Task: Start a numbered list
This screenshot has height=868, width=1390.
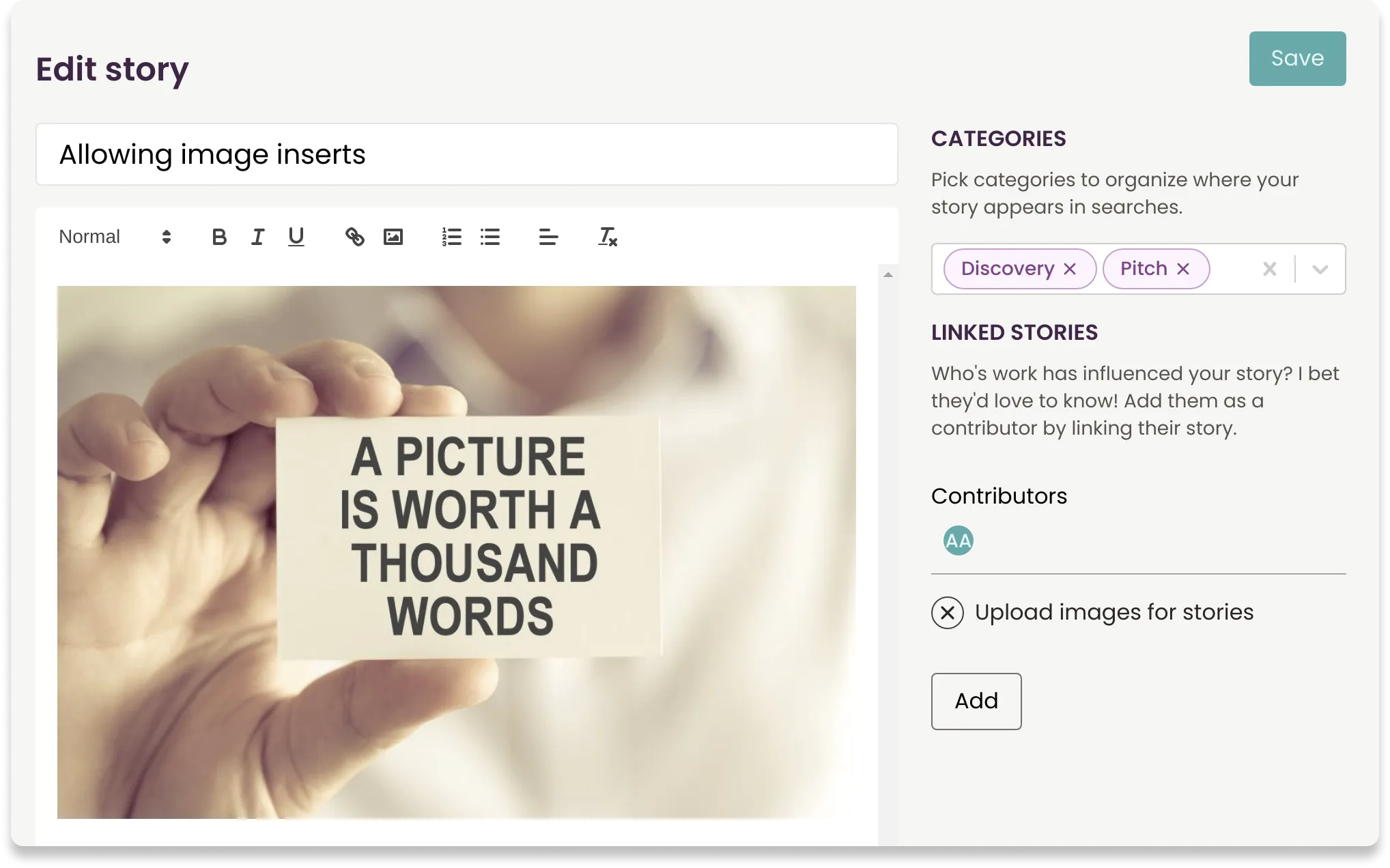Action: pos(451,237)
